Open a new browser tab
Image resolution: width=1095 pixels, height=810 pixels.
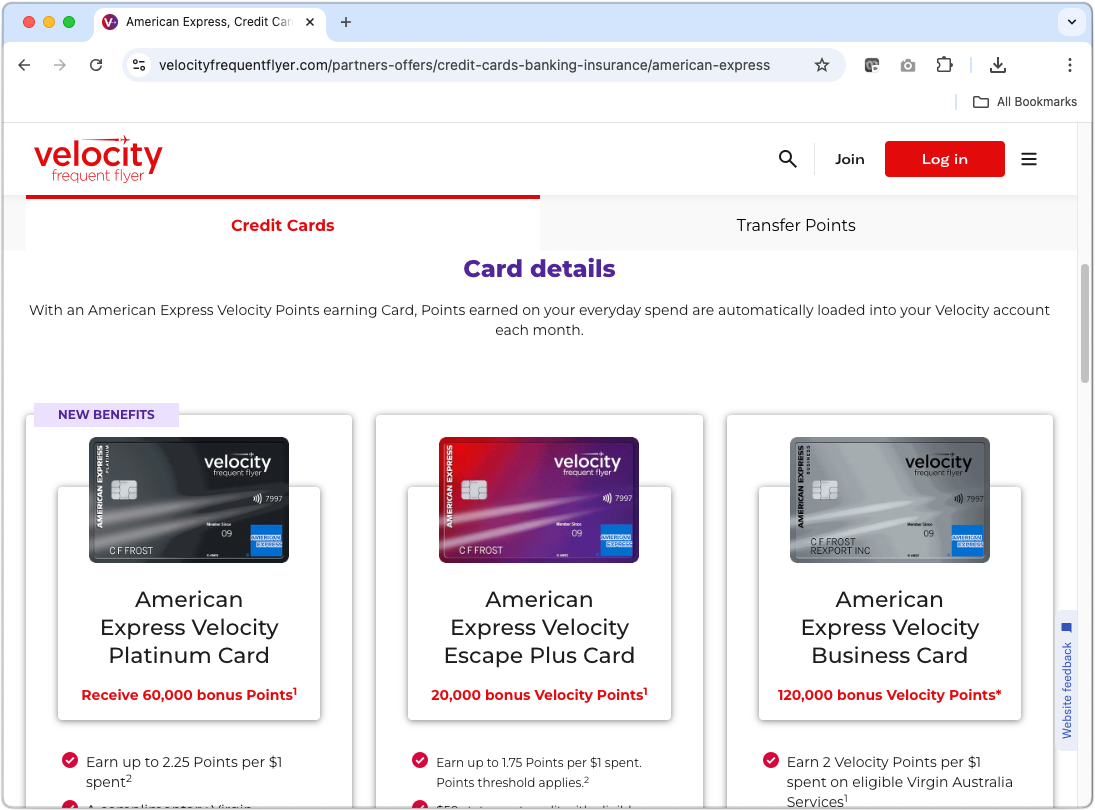coord(346,22)
